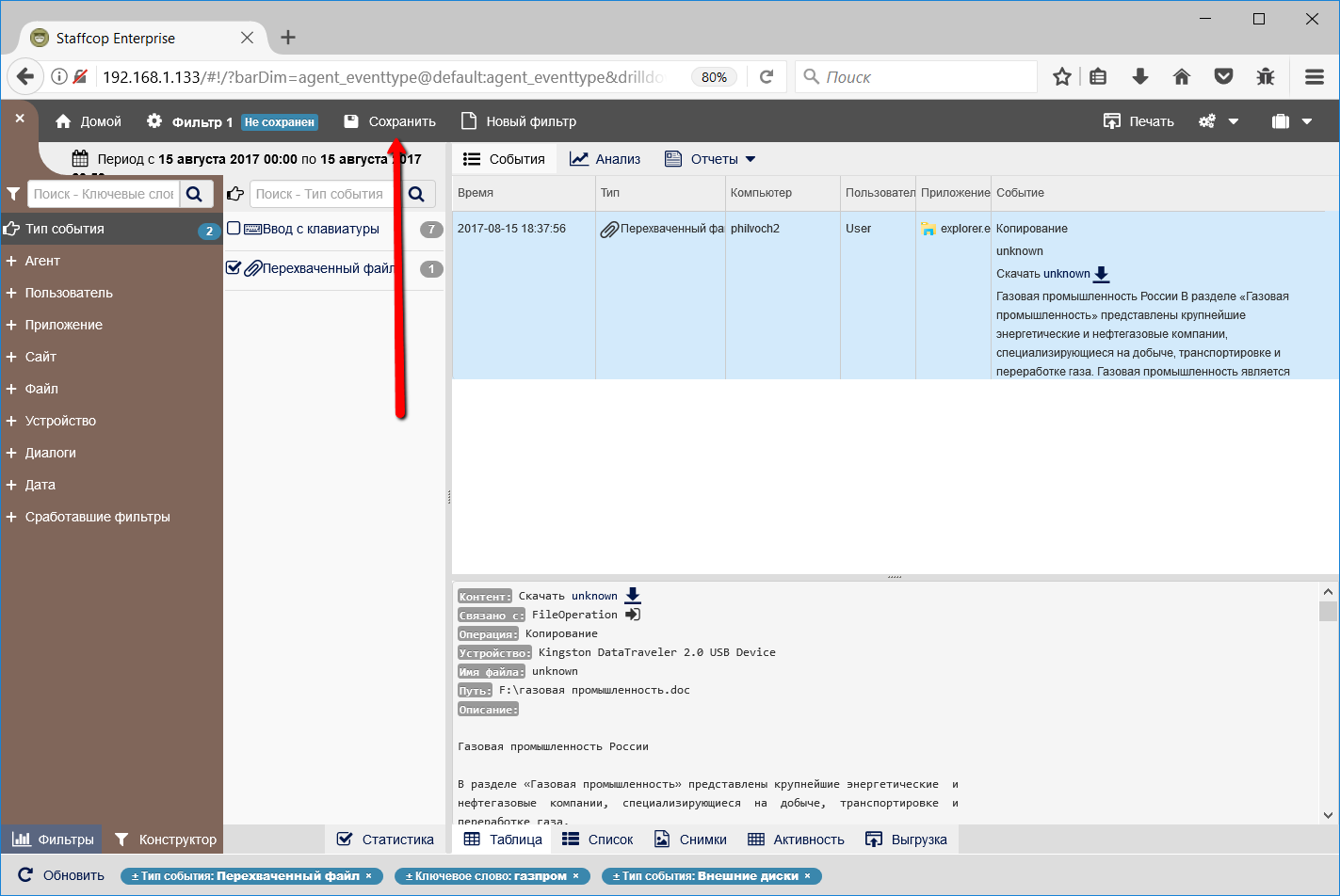Close the left panel with the X icon

click(x=20, y=119)
